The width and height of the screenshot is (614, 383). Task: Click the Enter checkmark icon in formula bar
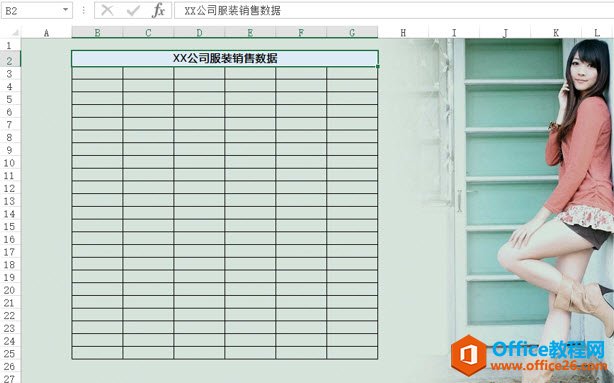[133, 11]
